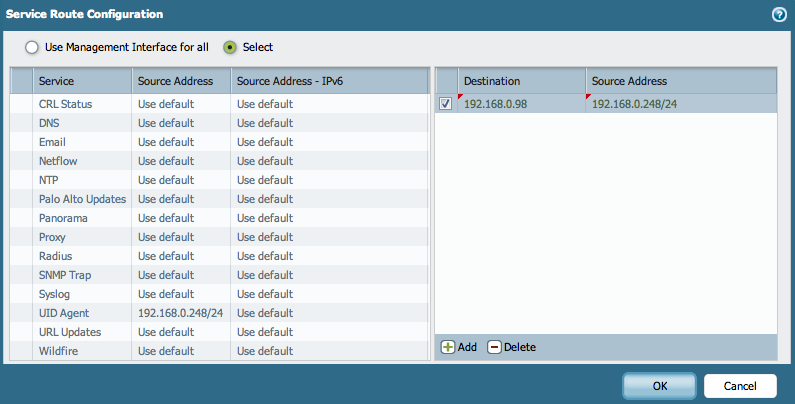Viewport: 795px width, 404px height.
Task: Click the green plus Add icon
Action: [448, 347]
